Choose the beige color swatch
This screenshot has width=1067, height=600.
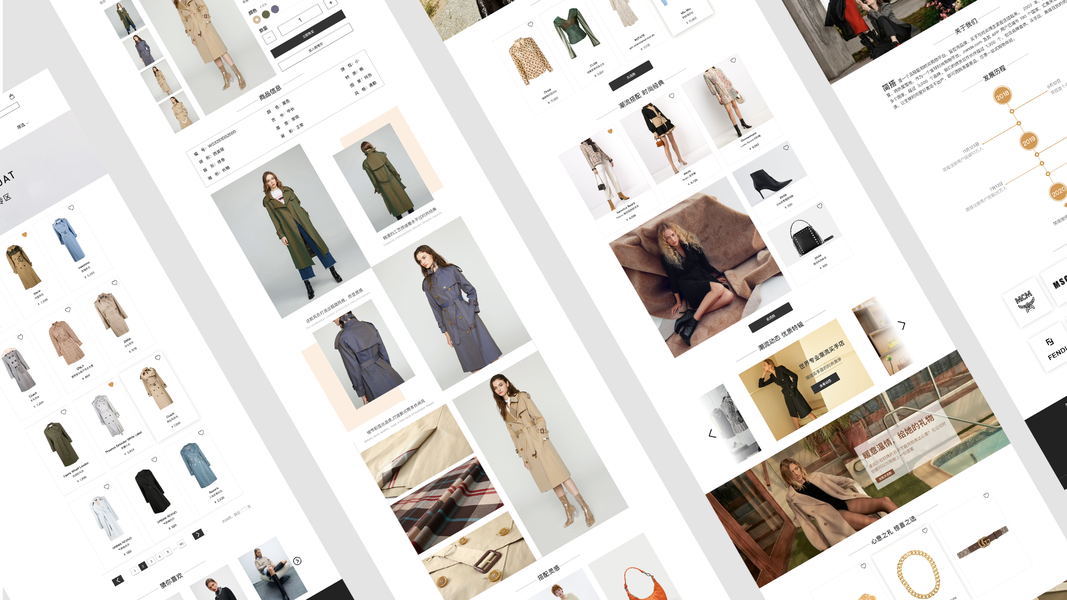[257, 20]
